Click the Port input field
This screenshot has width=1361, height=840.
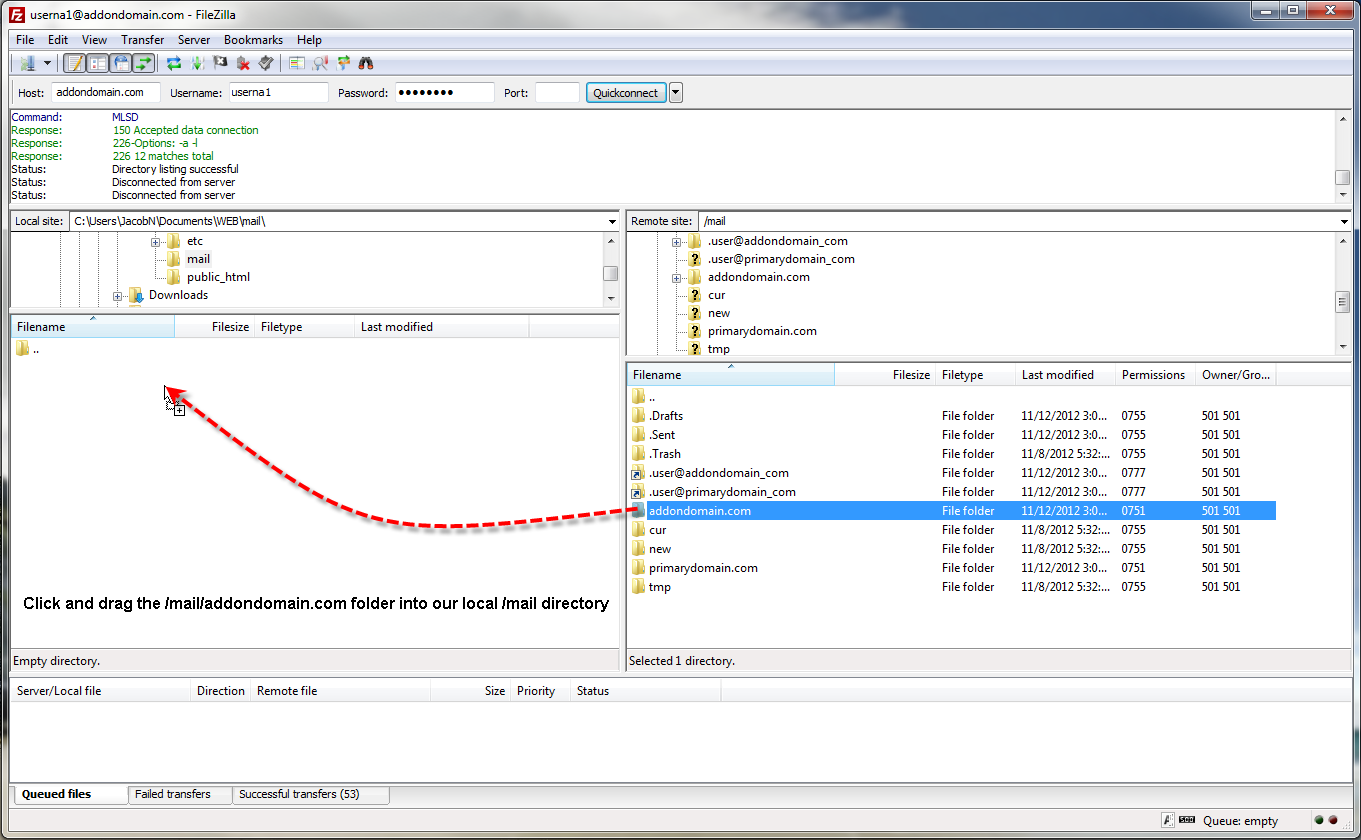click(557, 93)
